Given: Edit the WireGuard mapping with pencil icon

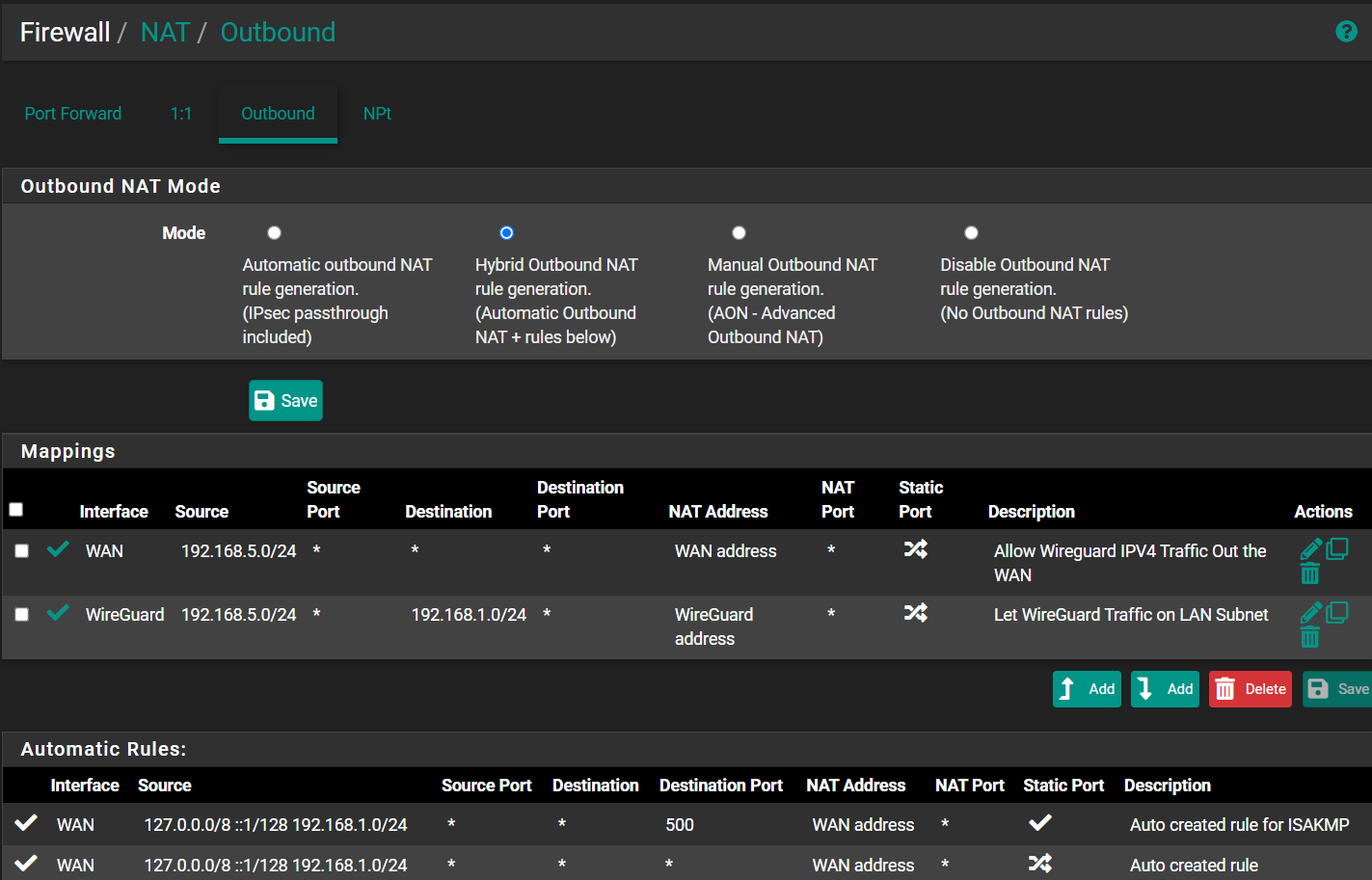Looking at the screenshot, I should point(1310,613).
